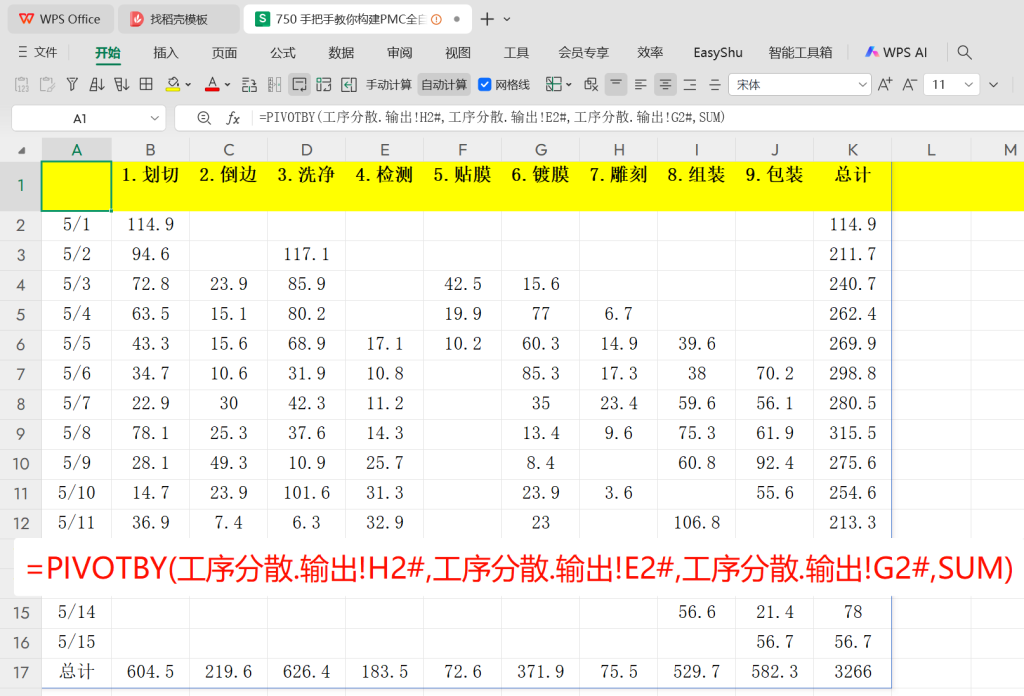Screen dimensions: 1024x696
Task: Click the freeze panes grid icon
Action: (554, 84)
